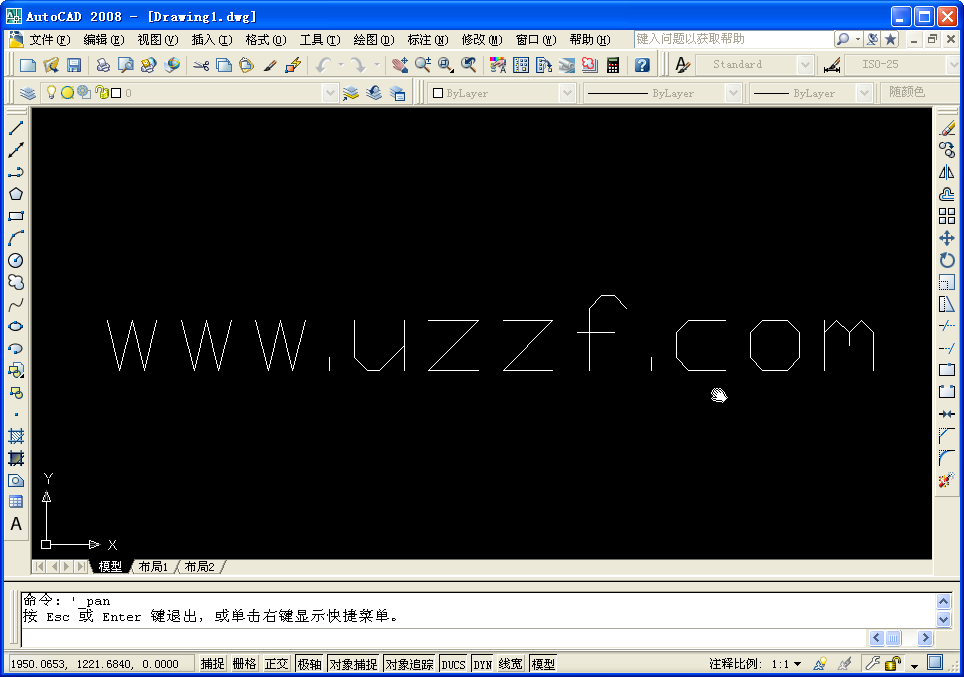Start a new drawing with the New icon
Screen dimensions: 964x677
pyautogui.click(x=27, y=64)
